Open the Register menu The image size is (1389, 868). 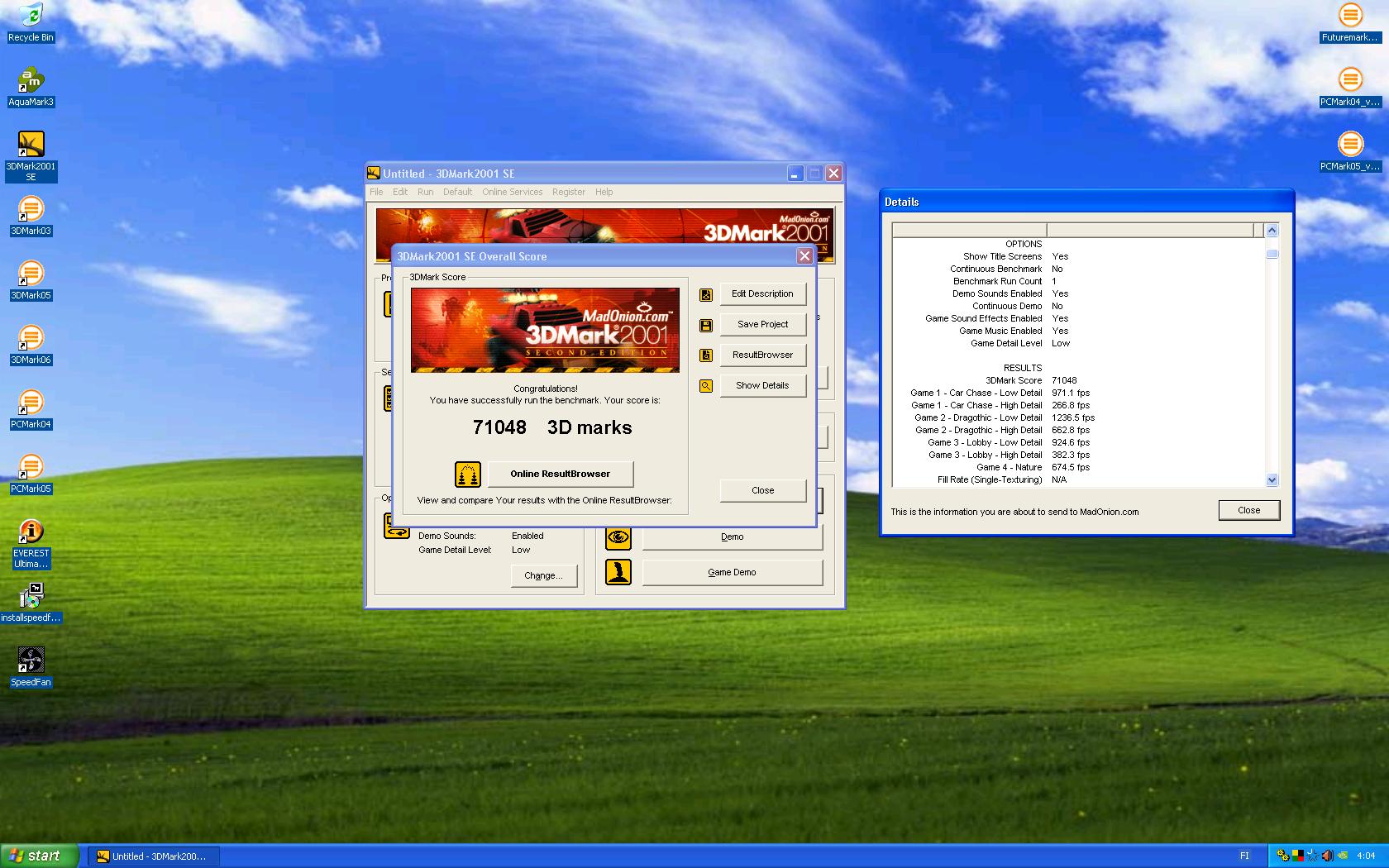point(569,192)
